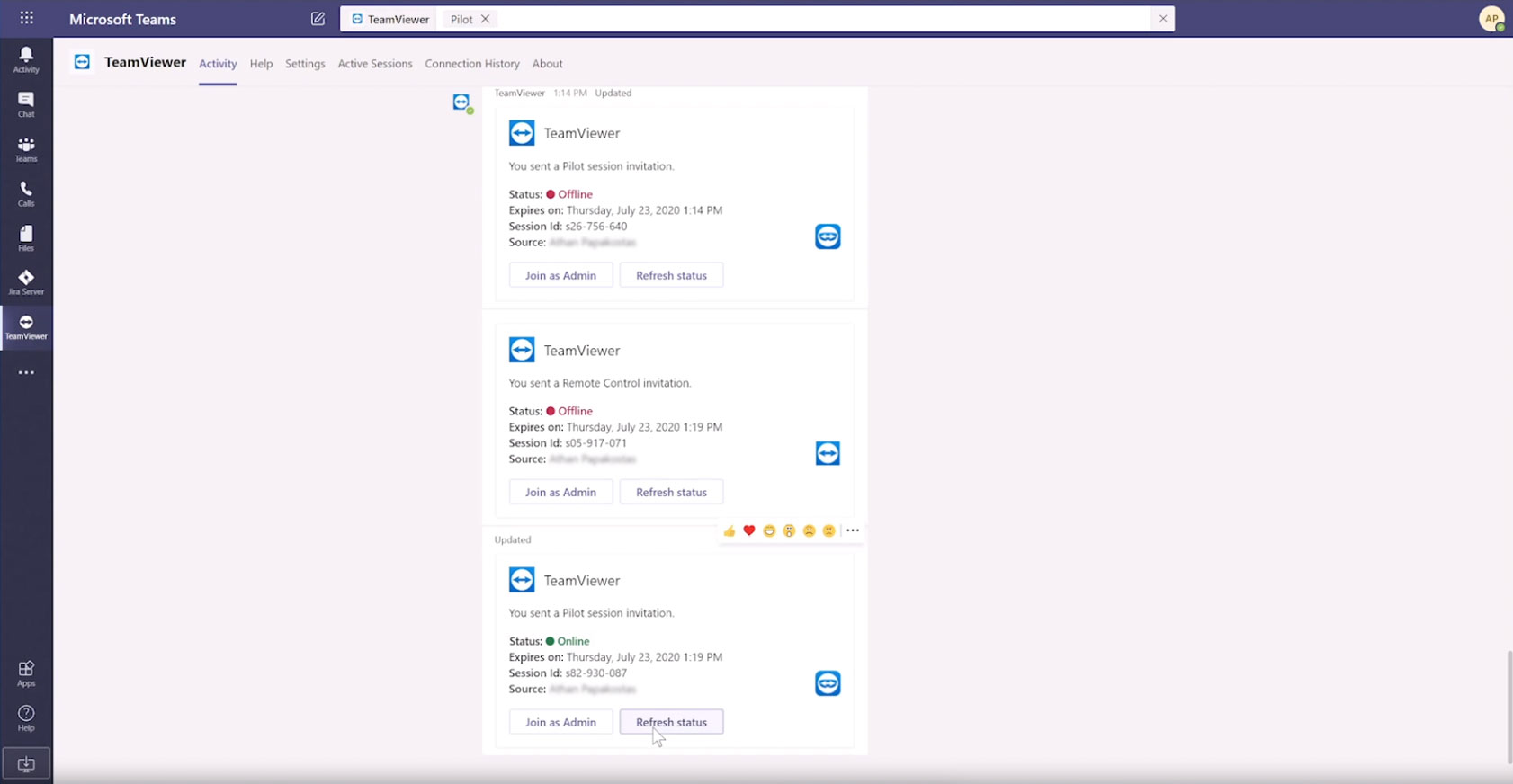Join as Admin for session s82-930-087
Image resolution: width=1513 pixels, height=784 pixels.
[560, 722]
